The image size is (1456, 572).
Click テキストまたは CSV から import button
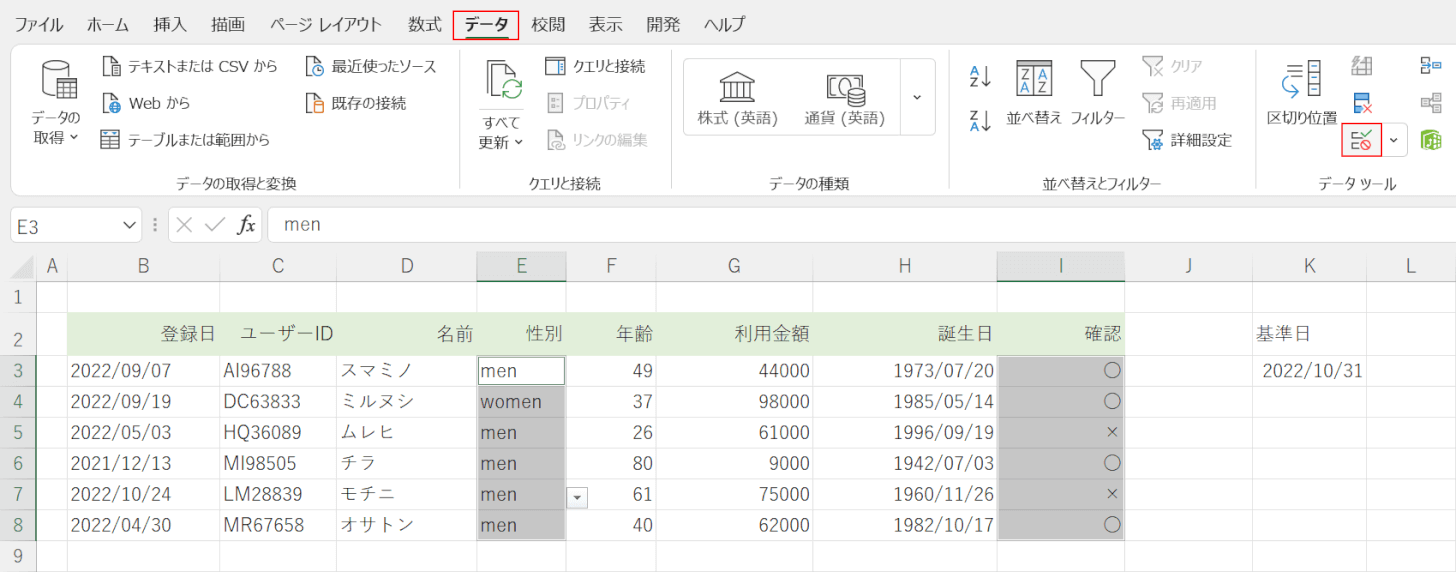[190, 67]
